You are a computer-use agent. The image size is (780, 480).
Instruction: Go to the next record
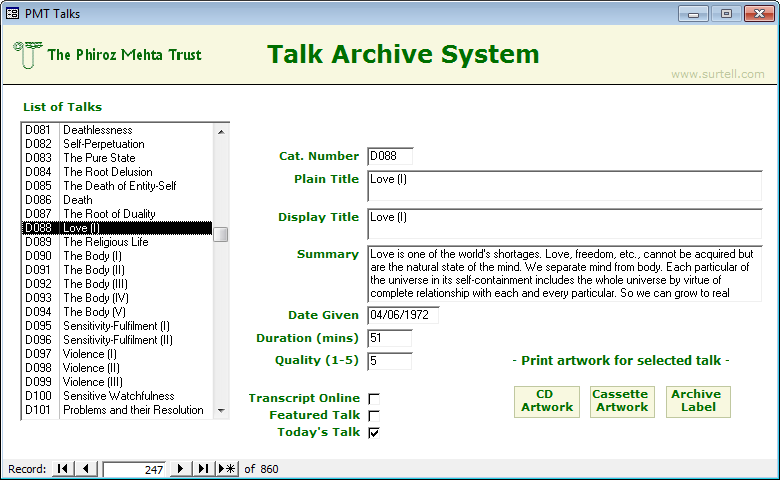coord(181,469)
